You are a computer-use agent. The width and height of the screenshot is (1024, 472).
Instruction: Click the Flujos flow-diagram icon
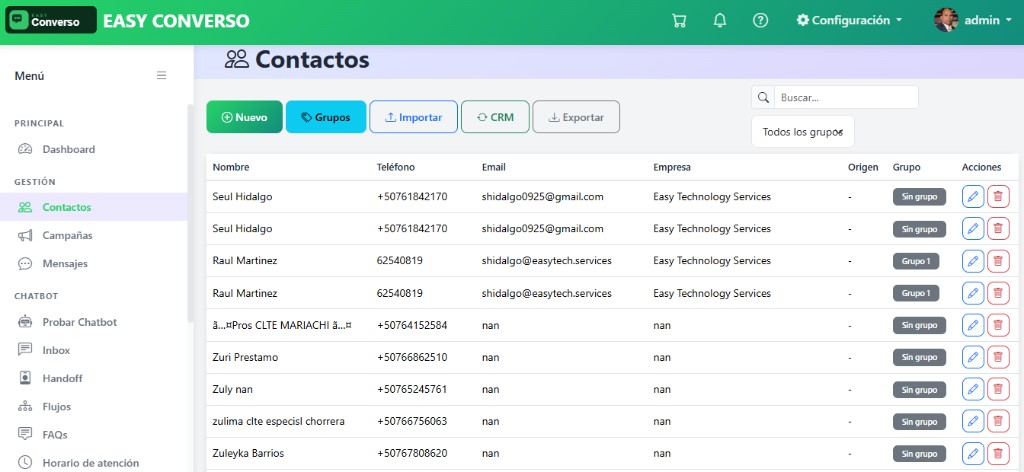25,406
